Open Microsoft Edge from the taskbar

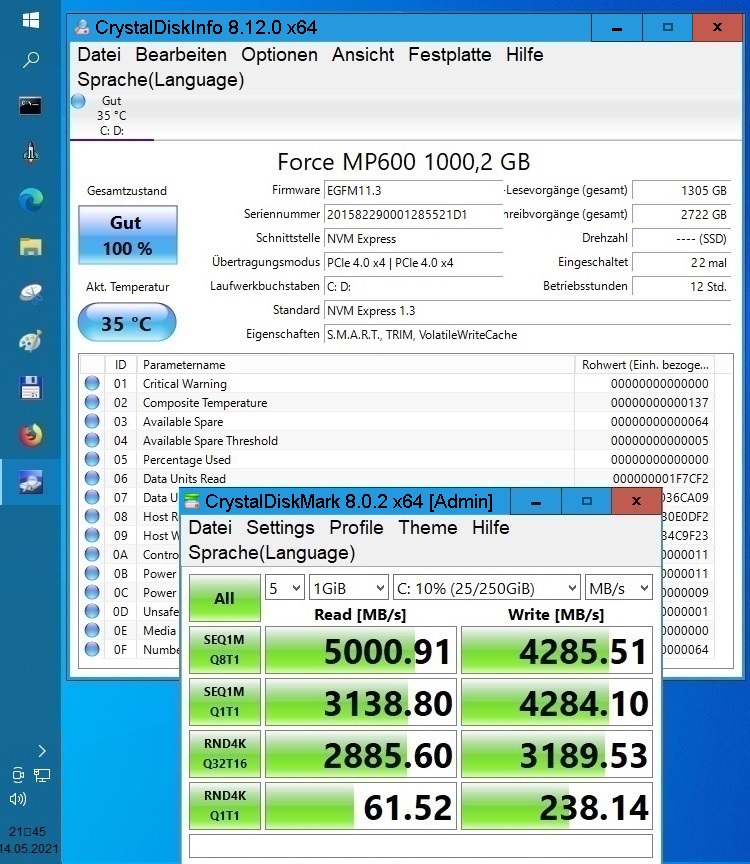click(x=30, y=199)
